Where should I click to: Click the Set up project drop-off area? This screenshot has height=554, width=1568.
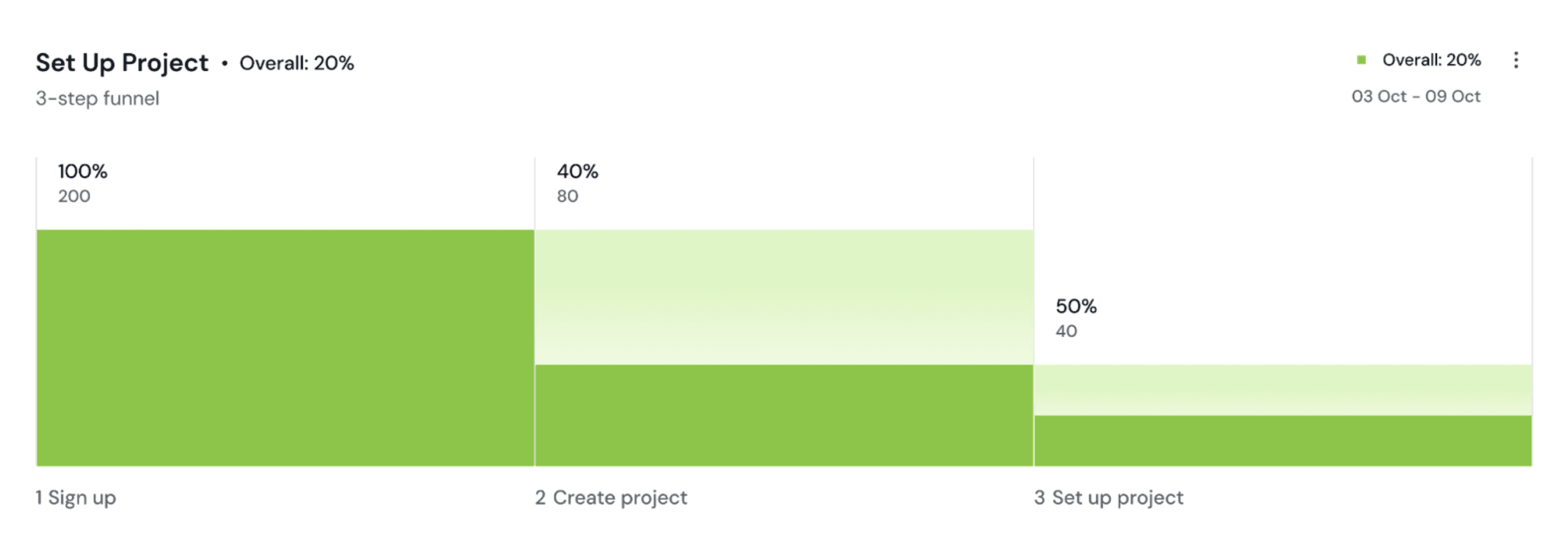click(1282, 390)
